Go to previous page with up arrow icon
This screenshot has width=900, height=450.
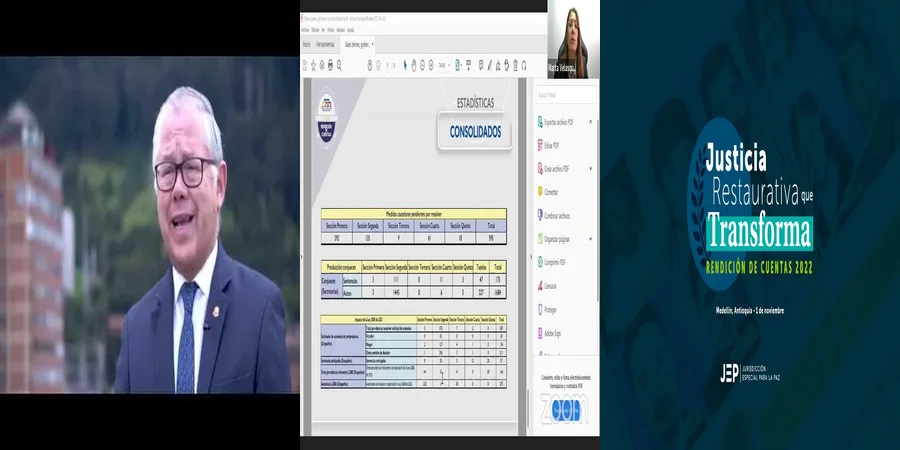click(x=370, y=65)
